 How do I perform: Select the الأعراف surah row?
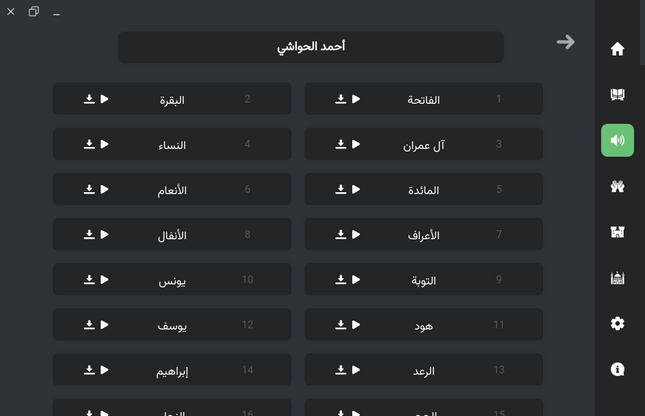[x=423, y=235]
